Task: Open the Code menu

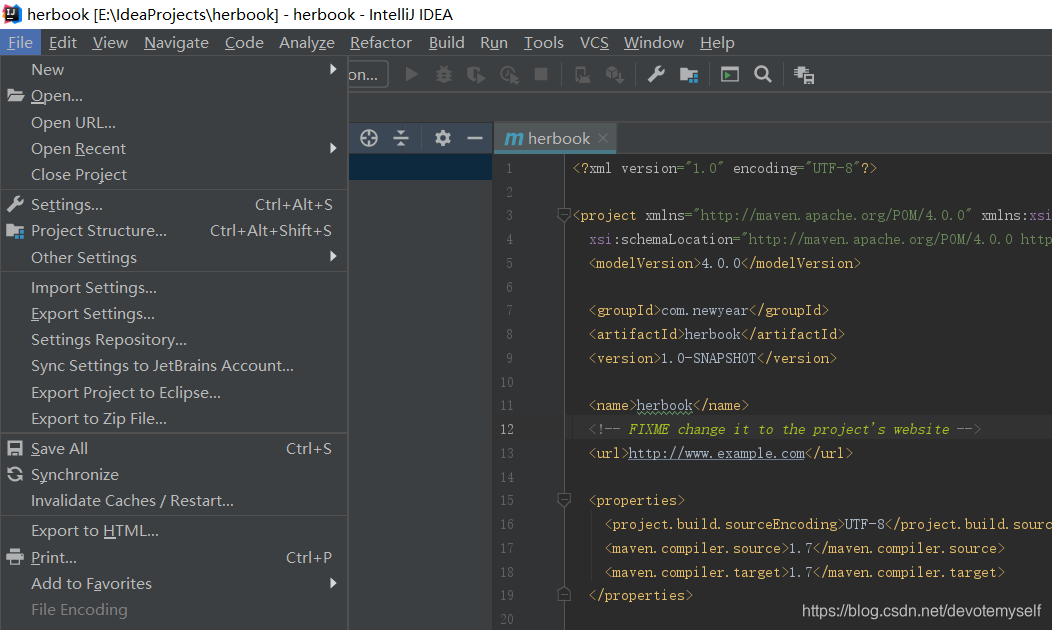Action: (x=244, y=42)
